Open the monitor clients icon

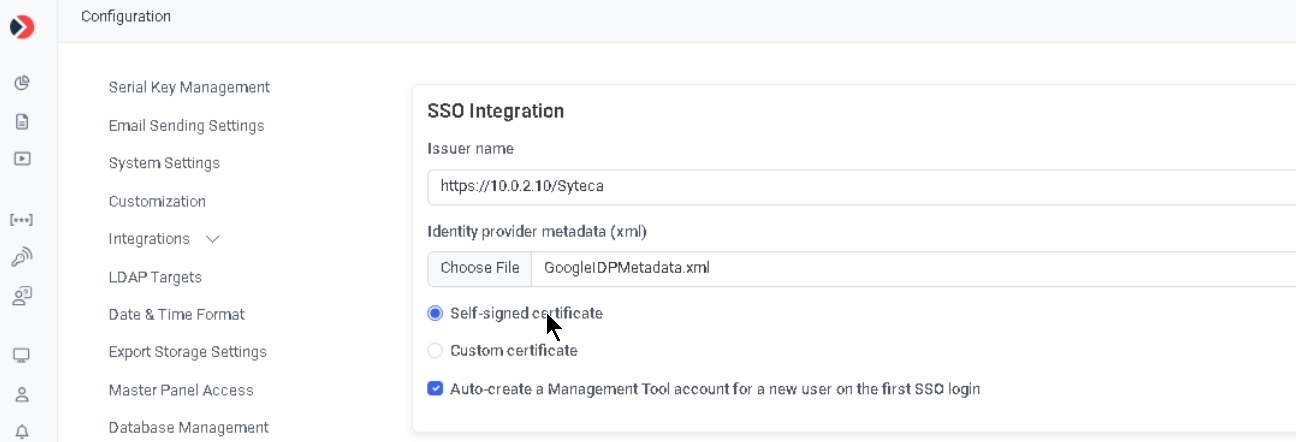pos(22,355)
